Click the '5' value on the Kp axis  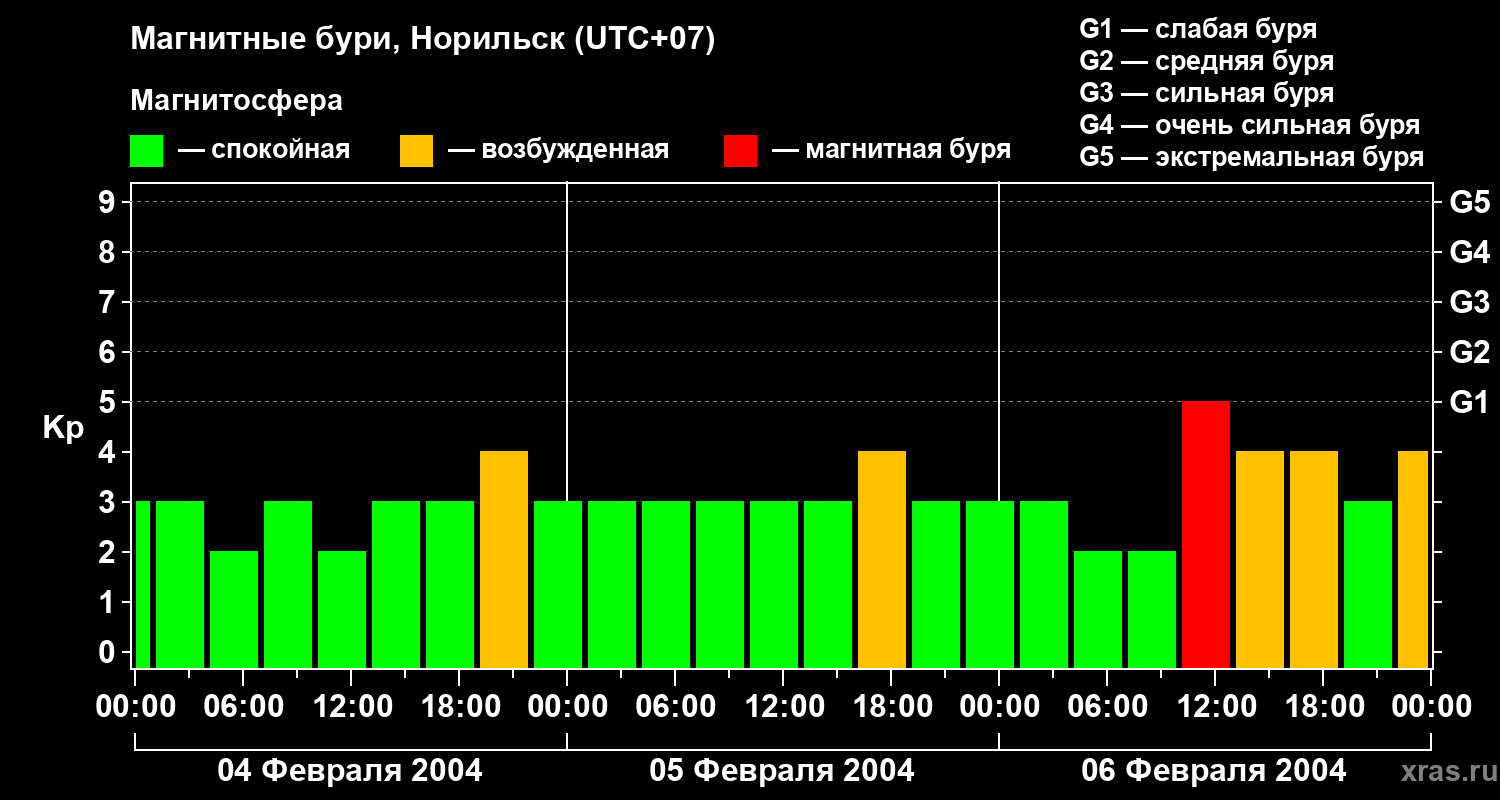coord(109,402)
